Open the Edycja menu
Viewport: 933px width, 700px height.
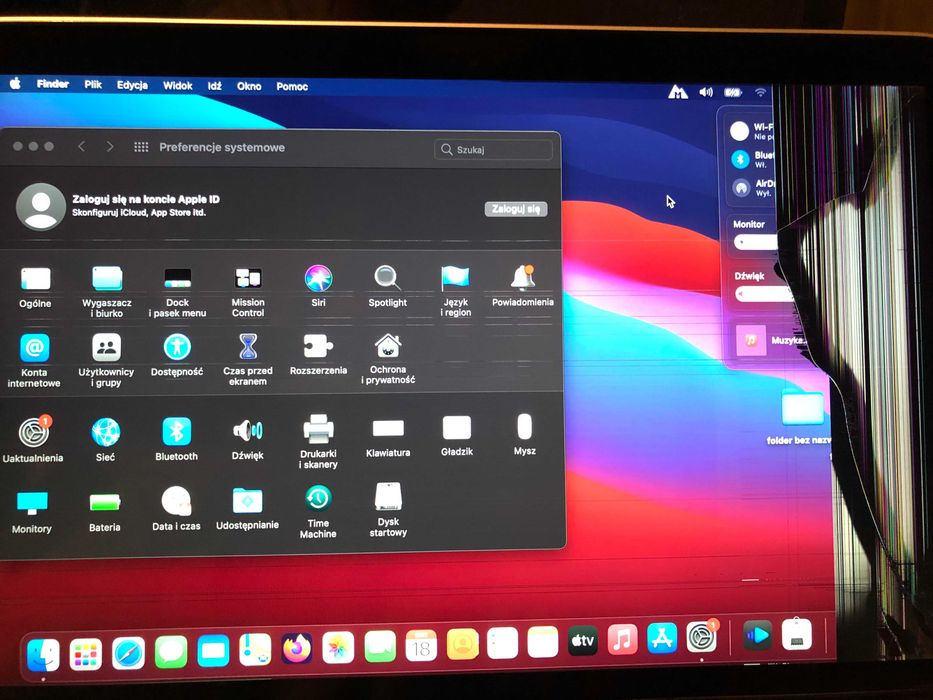[x=132, y=85]
